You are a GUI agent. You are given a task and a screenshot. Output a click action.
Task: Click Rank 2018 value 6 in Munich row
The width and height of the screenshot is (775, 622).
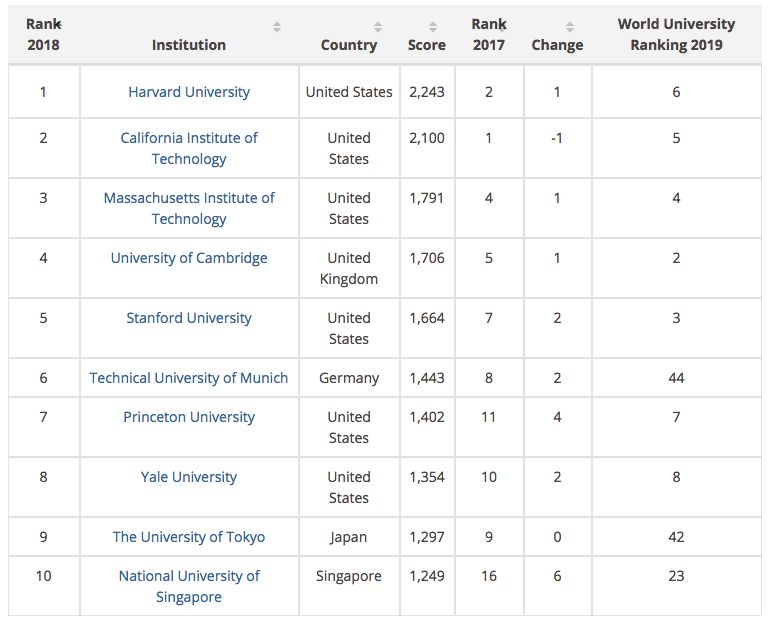click(43, 378)
